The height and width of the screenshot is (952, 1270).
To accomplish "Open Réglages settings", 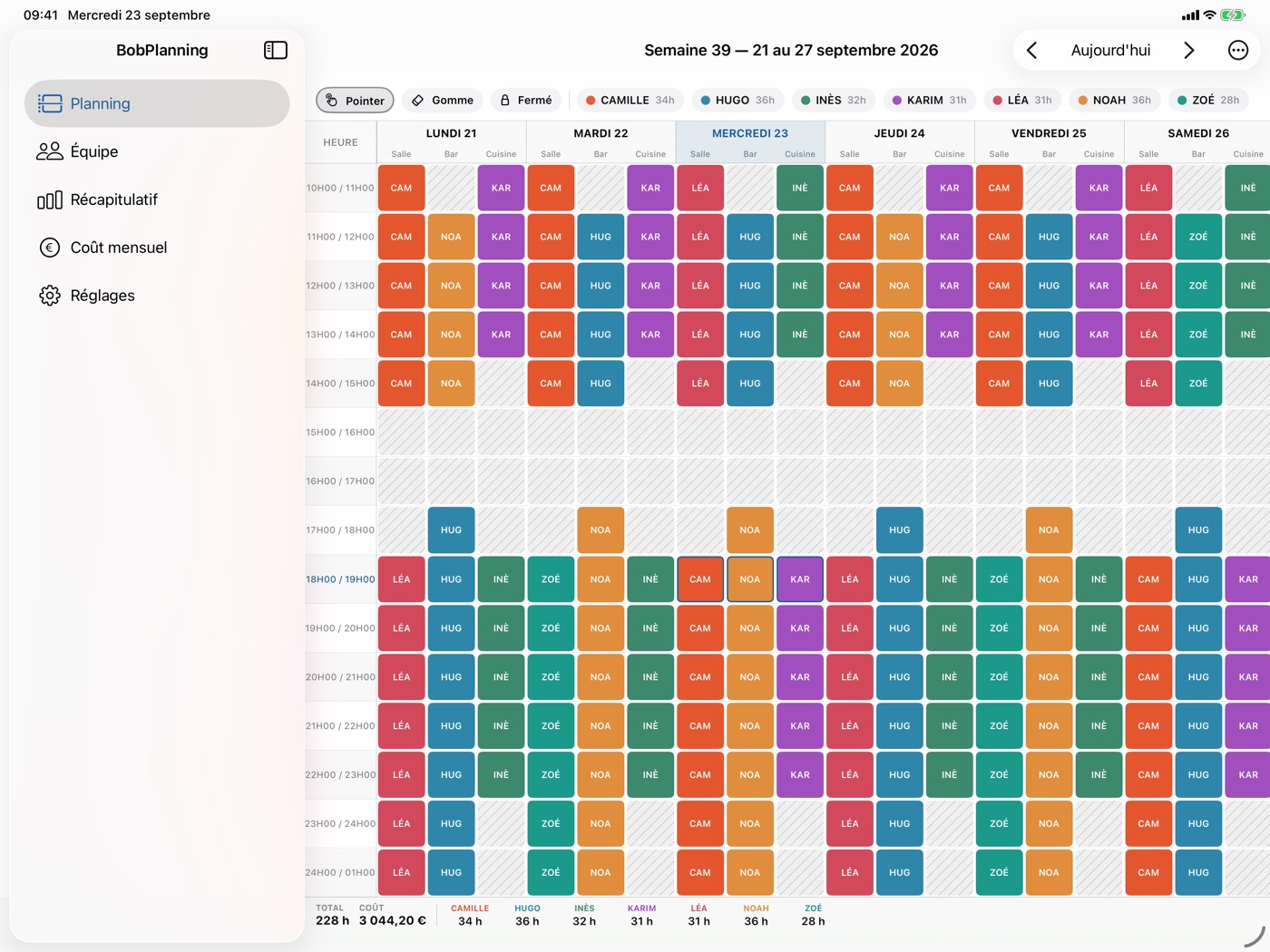I will click(x=157, y=296).
